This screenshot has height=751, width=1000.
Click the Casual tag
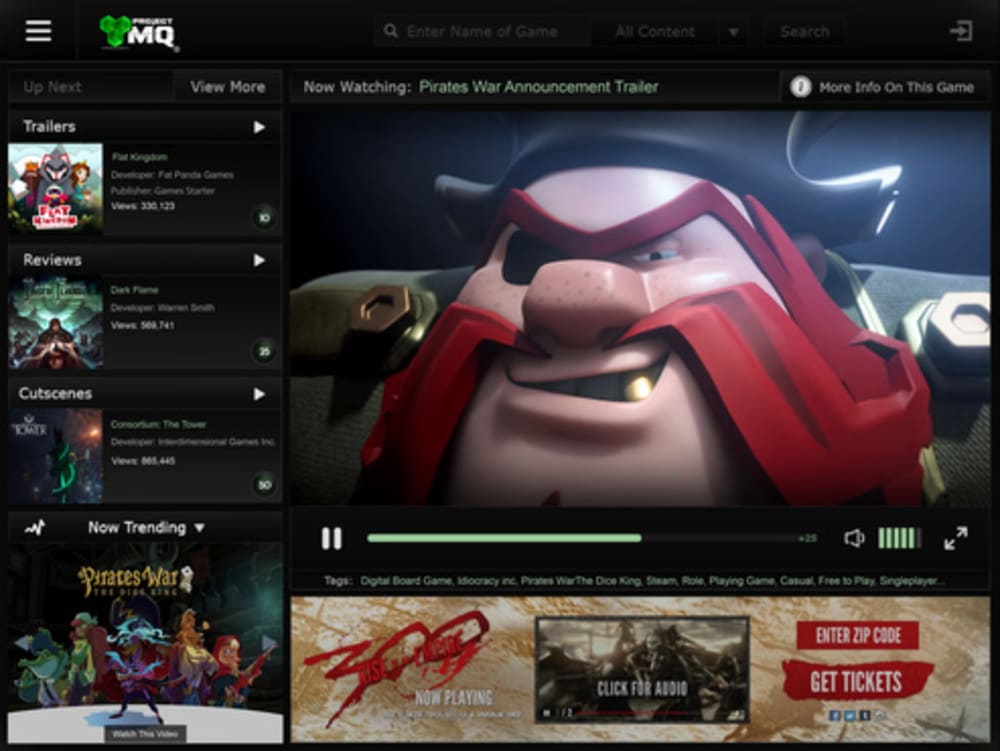795,581
